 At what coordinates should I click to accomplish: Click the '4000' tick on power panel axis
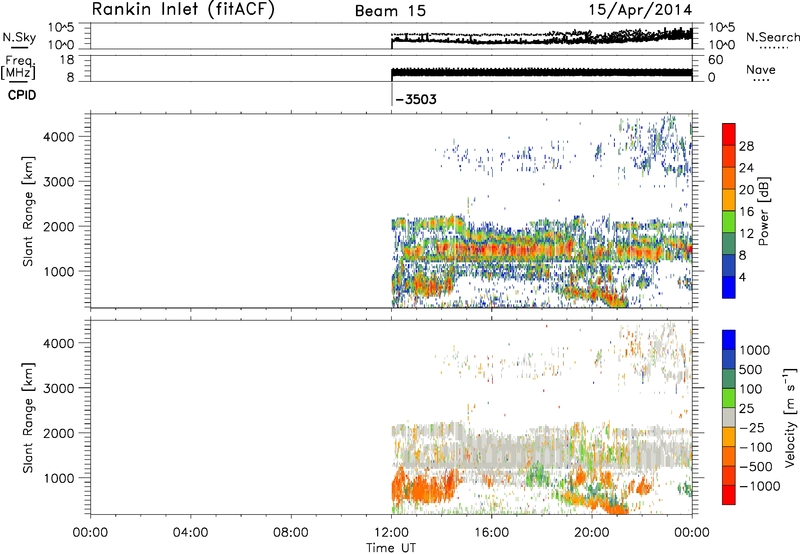59,137
